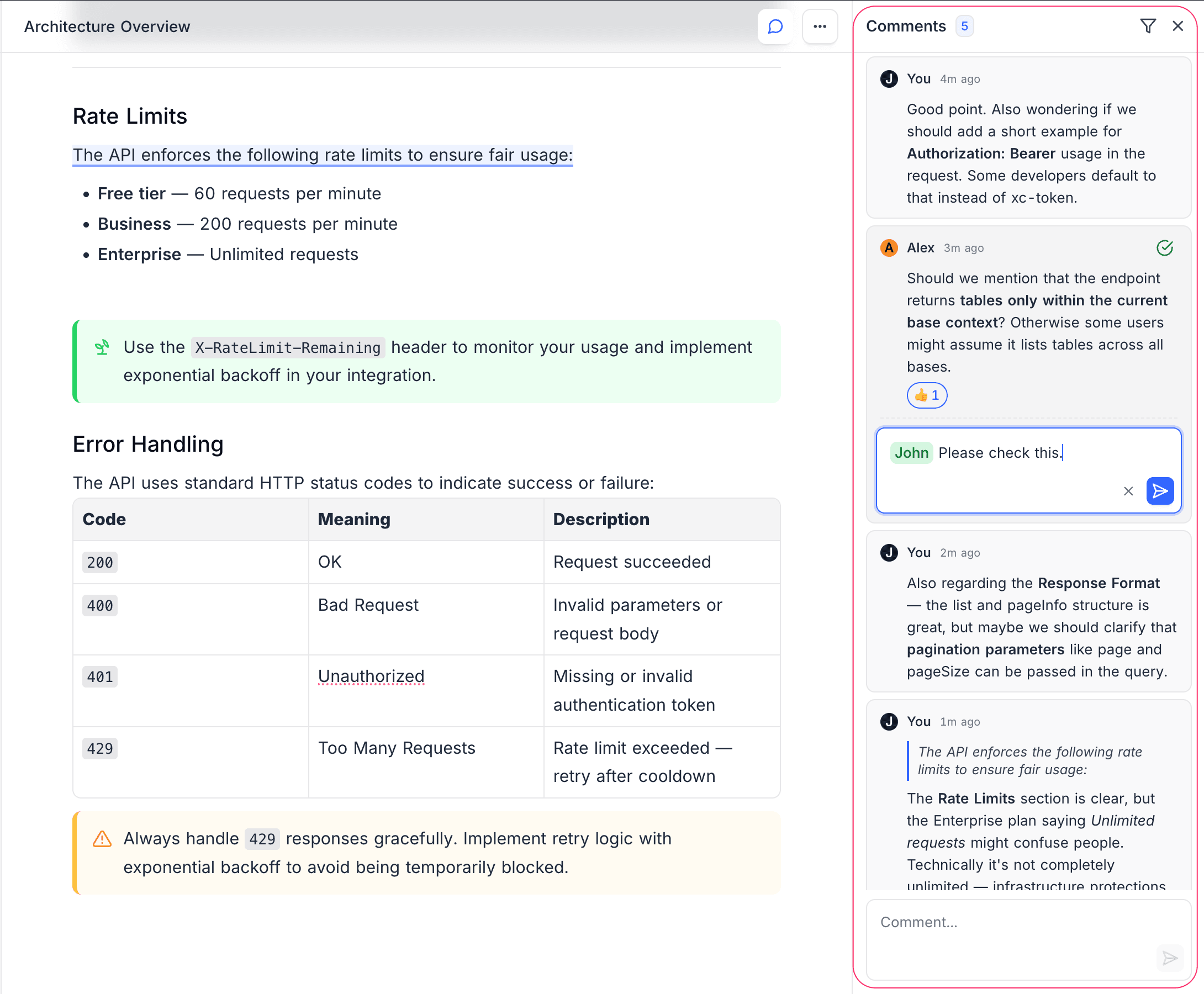
Task: Click the warning triangle icon in yellow callout
Action: [103, 839]
